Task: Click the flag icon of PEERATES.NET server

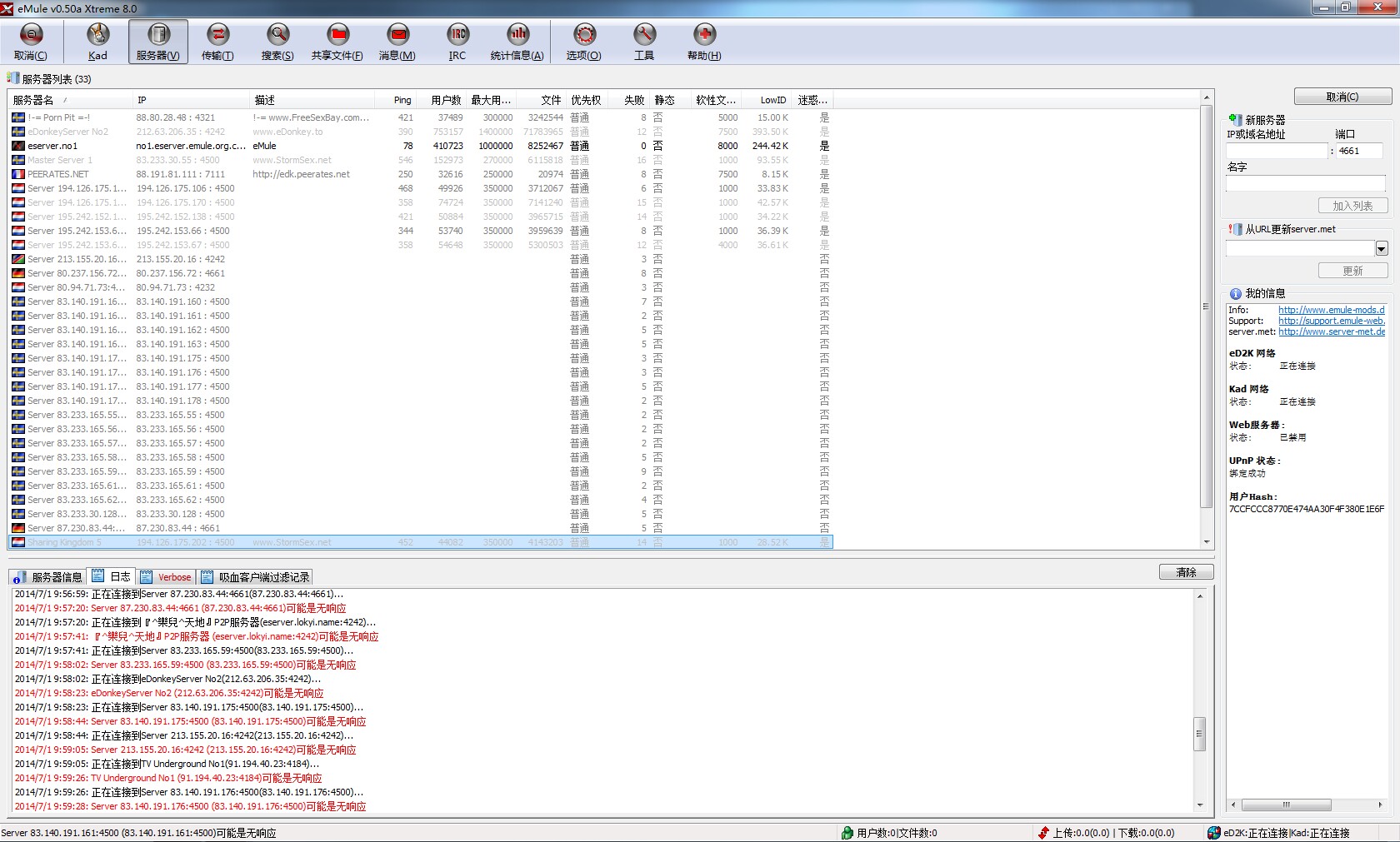Action: [18, 174]
